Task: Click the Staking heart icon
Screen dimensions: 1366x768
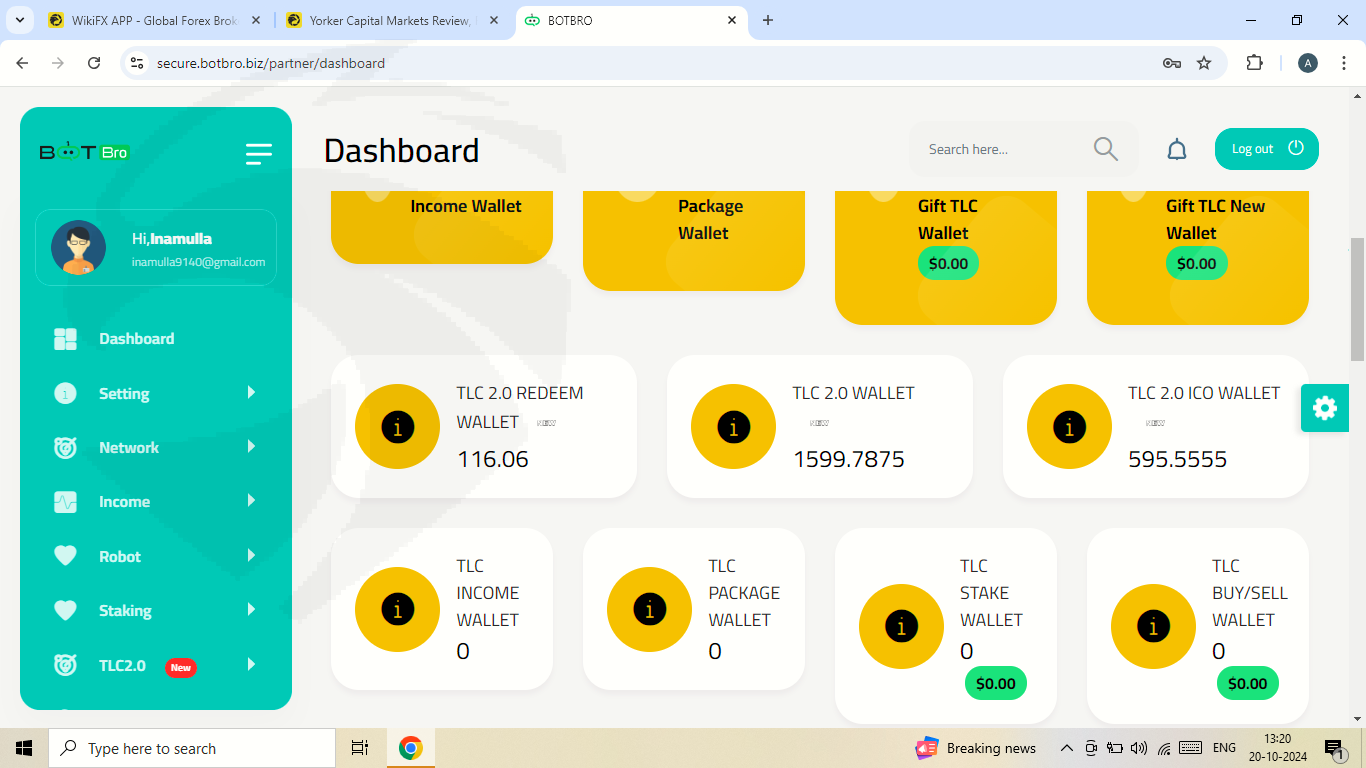Action: (65, 610)
